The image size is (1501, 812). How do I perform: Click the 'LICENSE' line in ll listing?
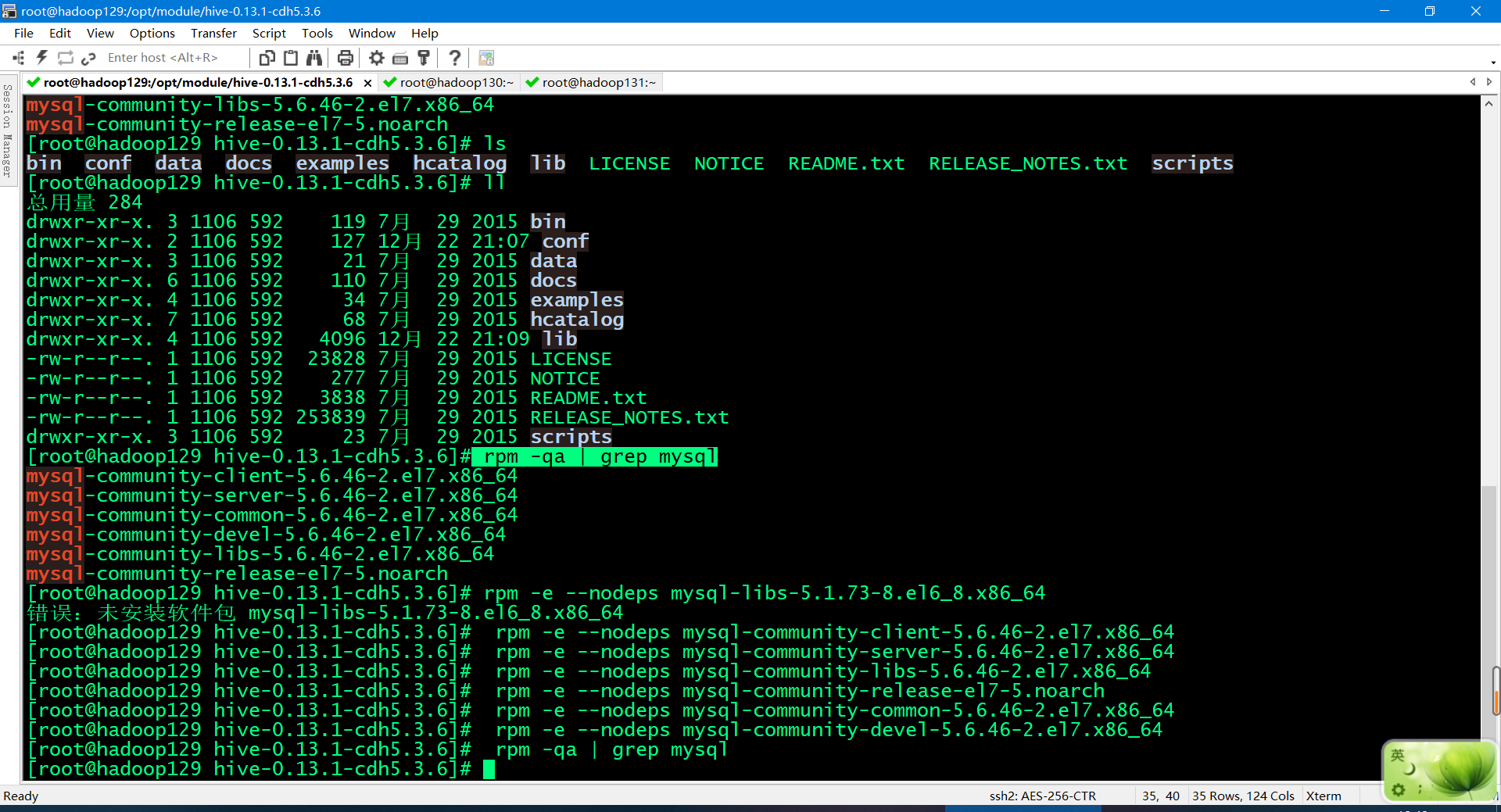(x=319, y=359)
